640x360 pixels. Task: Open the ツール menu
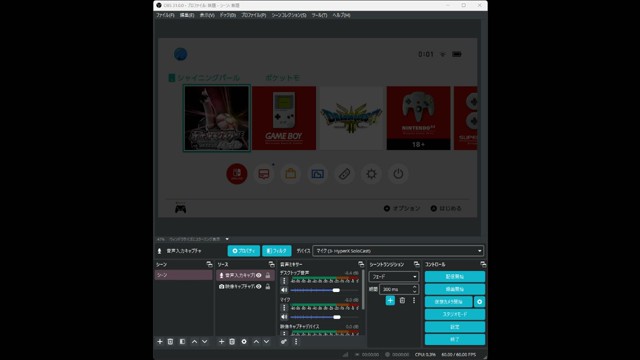click(x=319, y=15)
